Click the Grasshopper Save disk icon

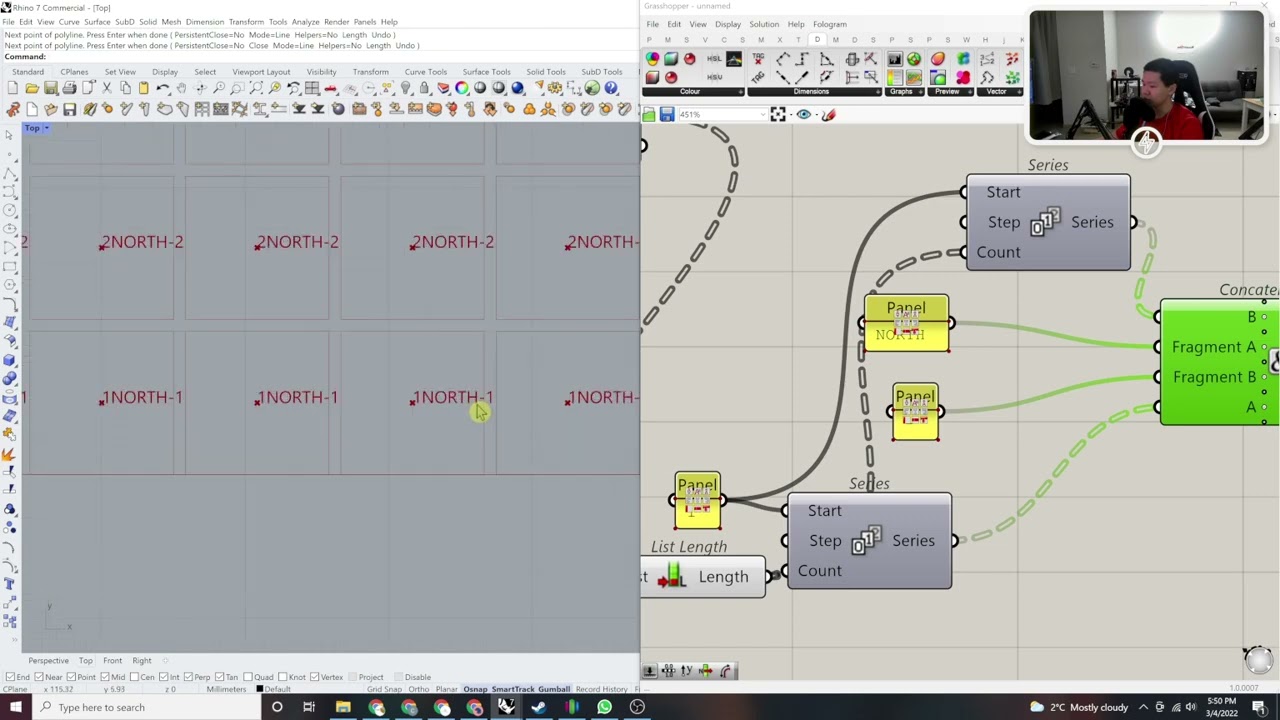click(667, 115)
